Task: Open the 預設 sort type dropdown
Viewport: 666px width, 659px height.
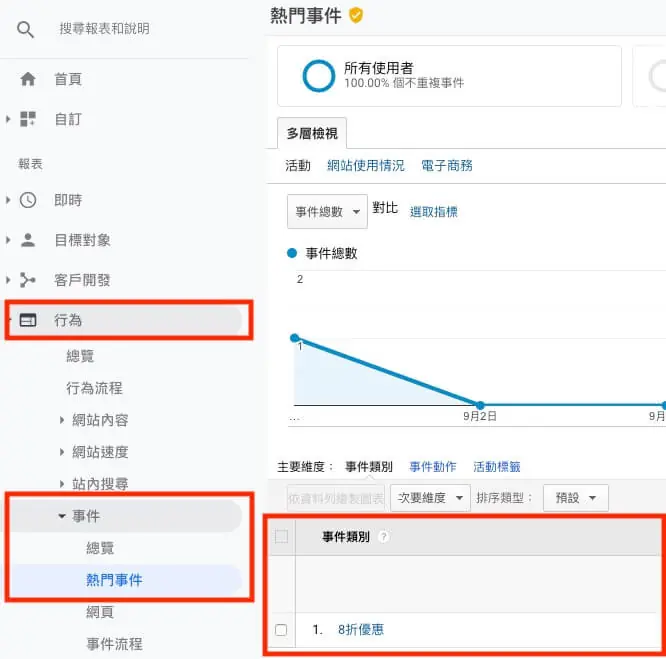Action: point(576,498)
